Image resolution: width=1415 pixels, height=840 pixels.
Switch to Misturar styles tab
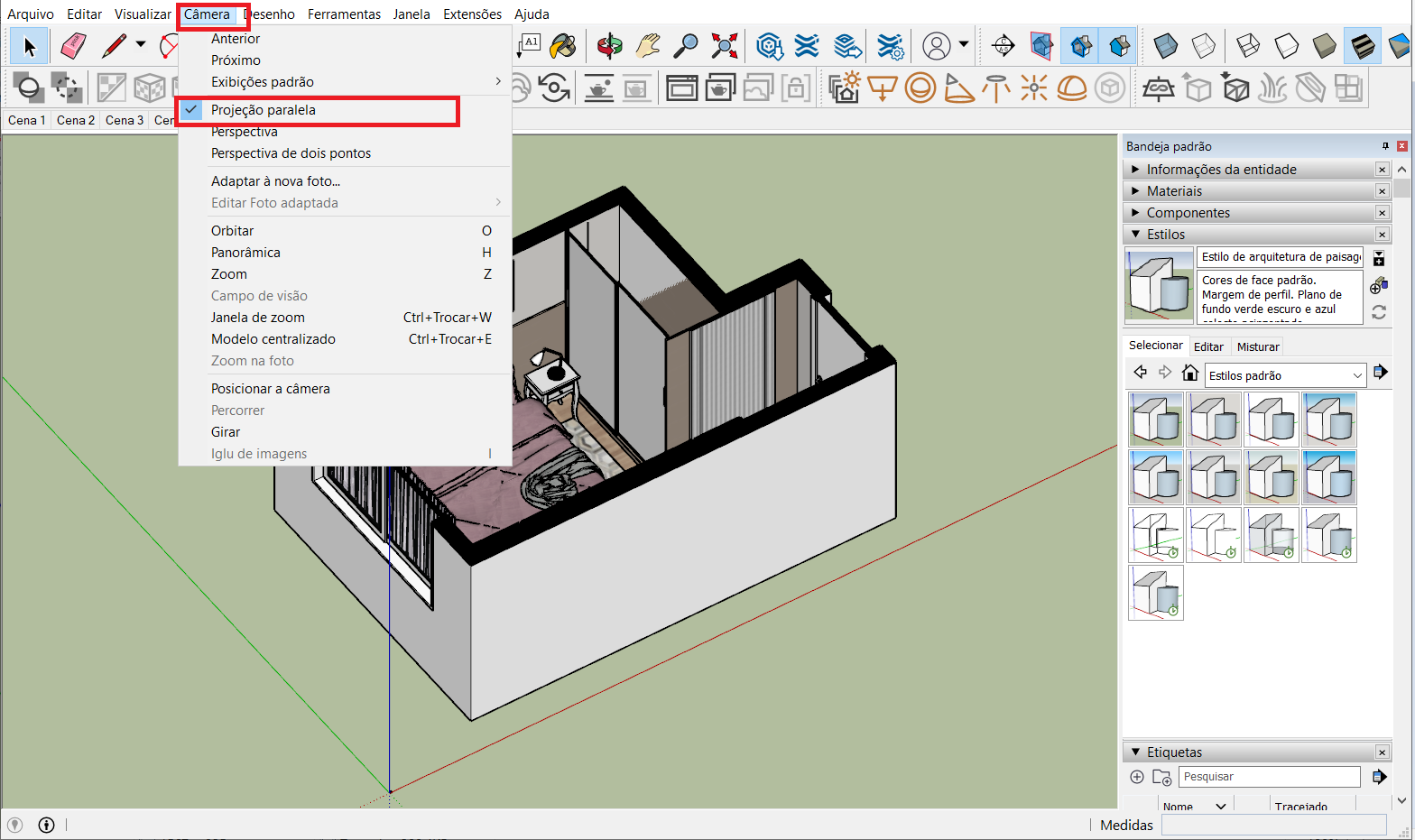(x=1258, y=346)
